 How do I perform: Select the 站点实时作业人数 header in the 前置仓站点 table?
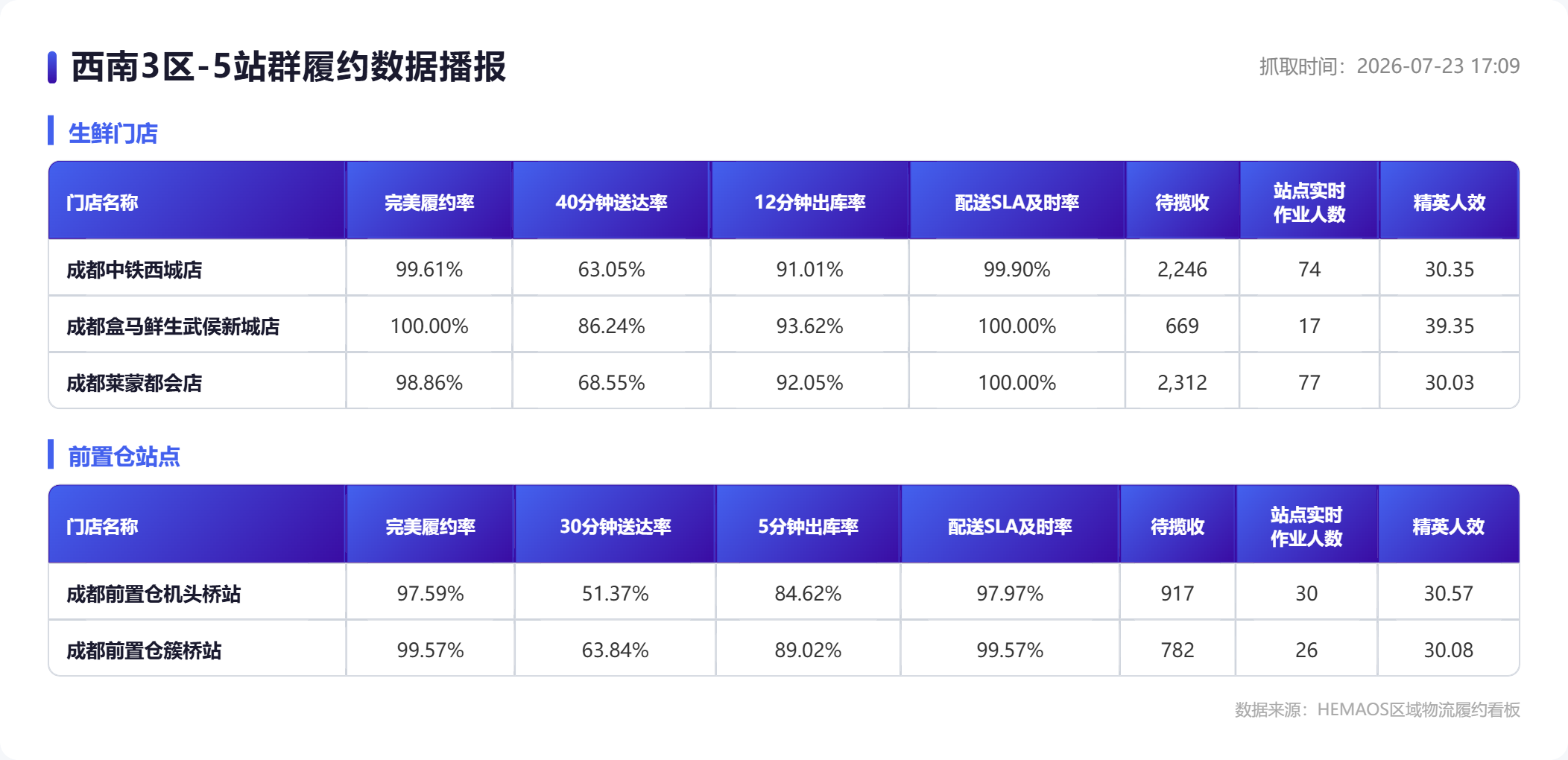[x=1306, y=527]
